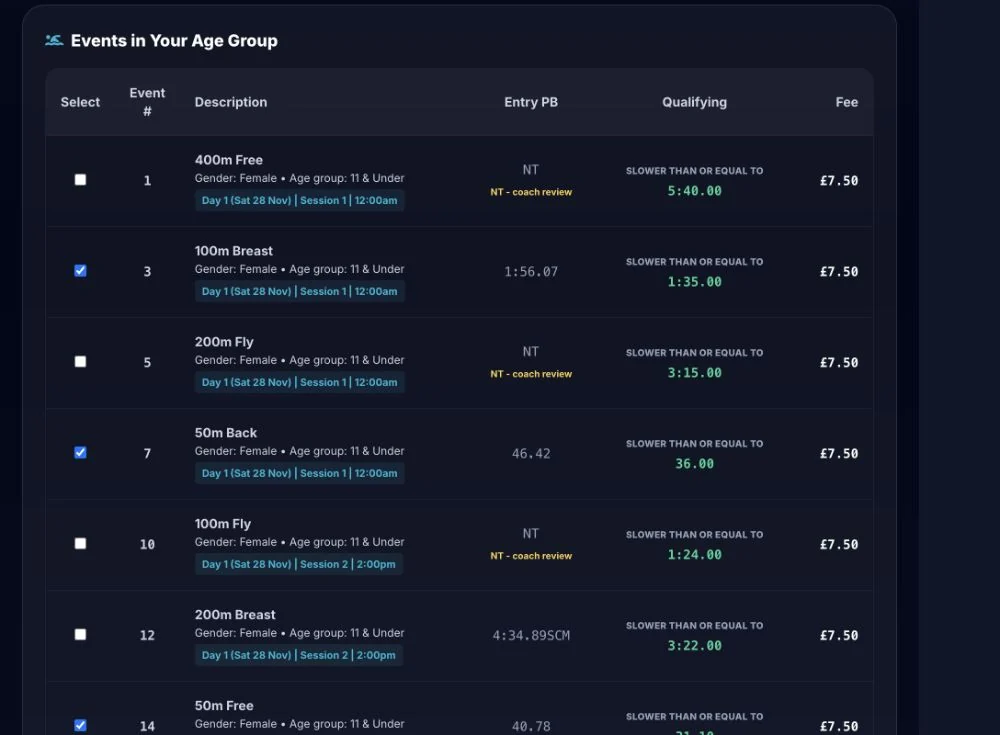Viewport: 1000px width, 735px height.
Task: Click NT coach review for 400m Free
Action: click(x=531, y=192)
